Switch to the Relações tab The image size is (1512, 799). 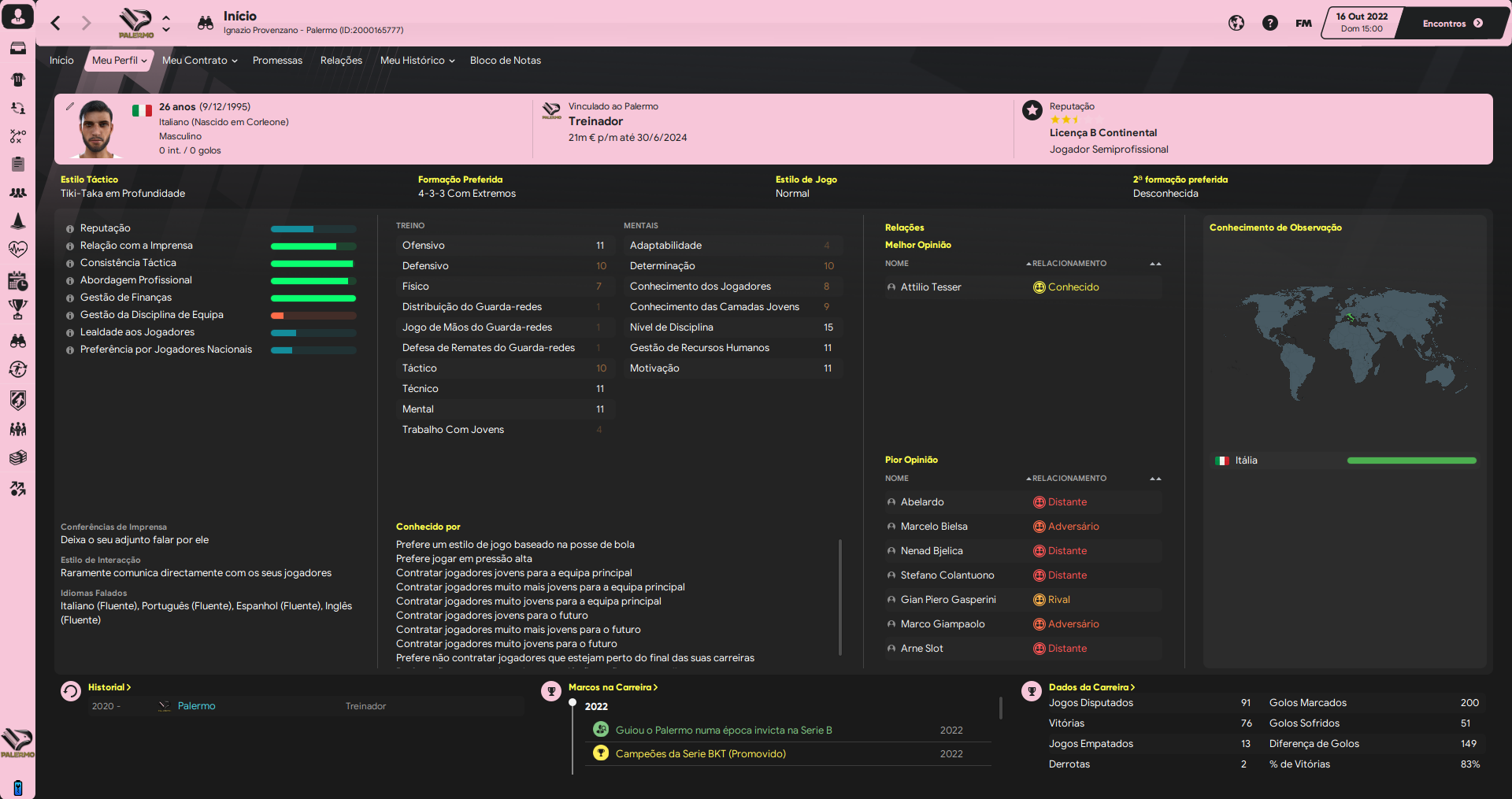pos(341,61)
